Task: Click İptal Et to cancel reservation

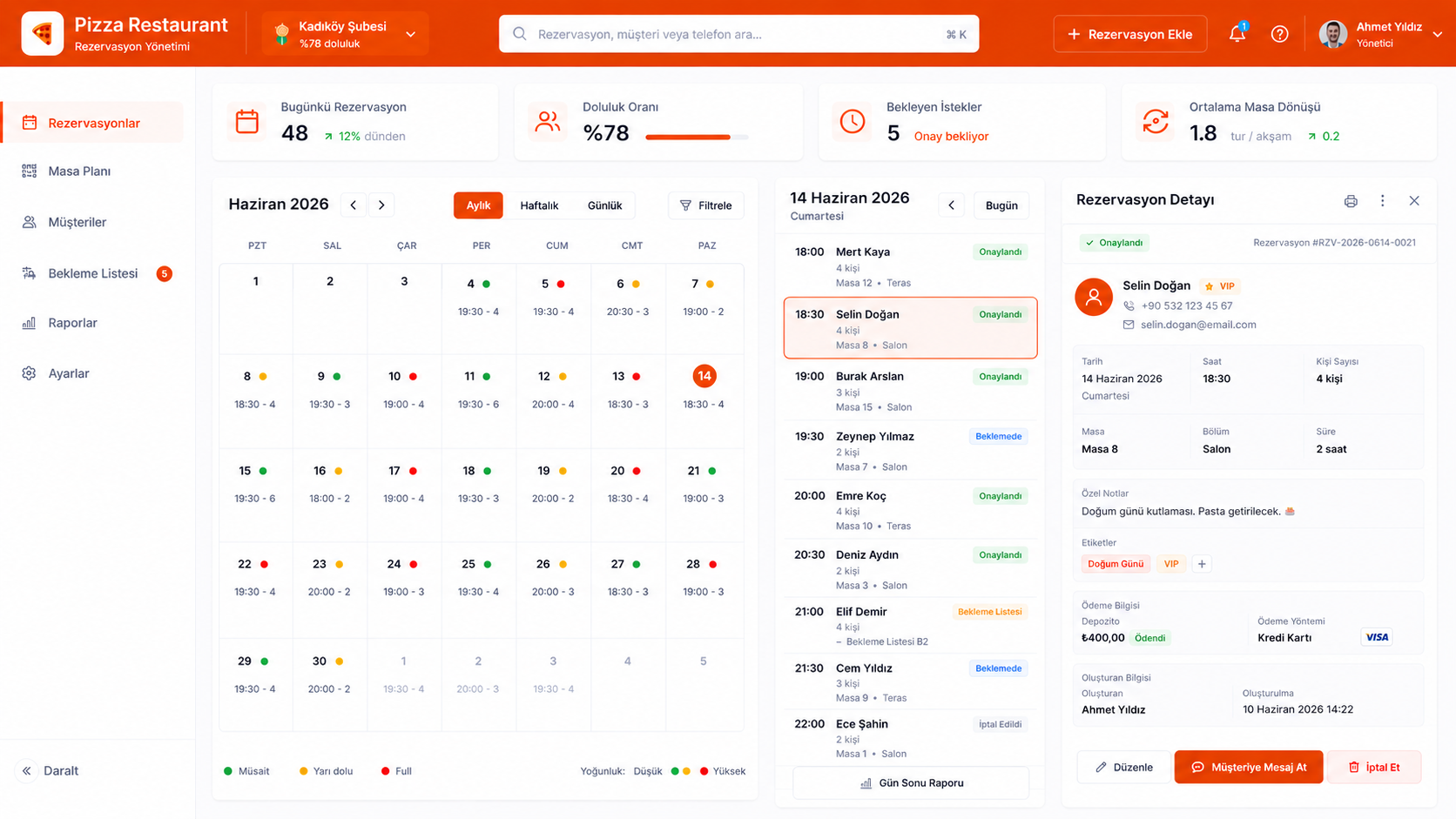Action: [1374, 767]
